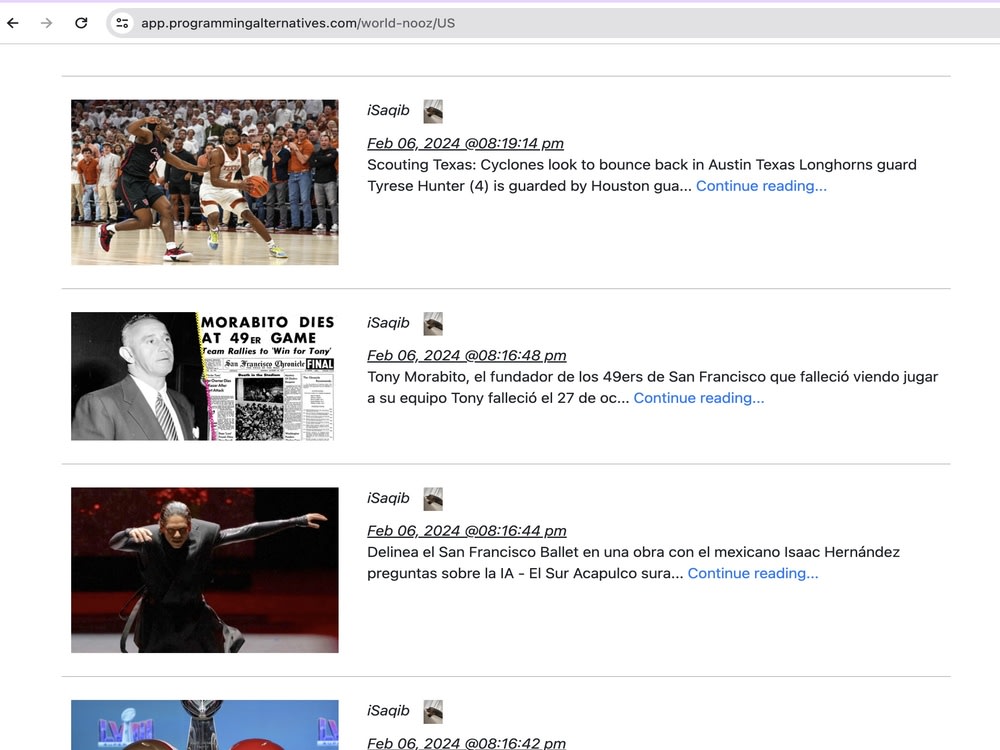The height and width of the screenshot is (750, 1000).
Task: Click the browser forward arrow
Action: pos(47,23)
